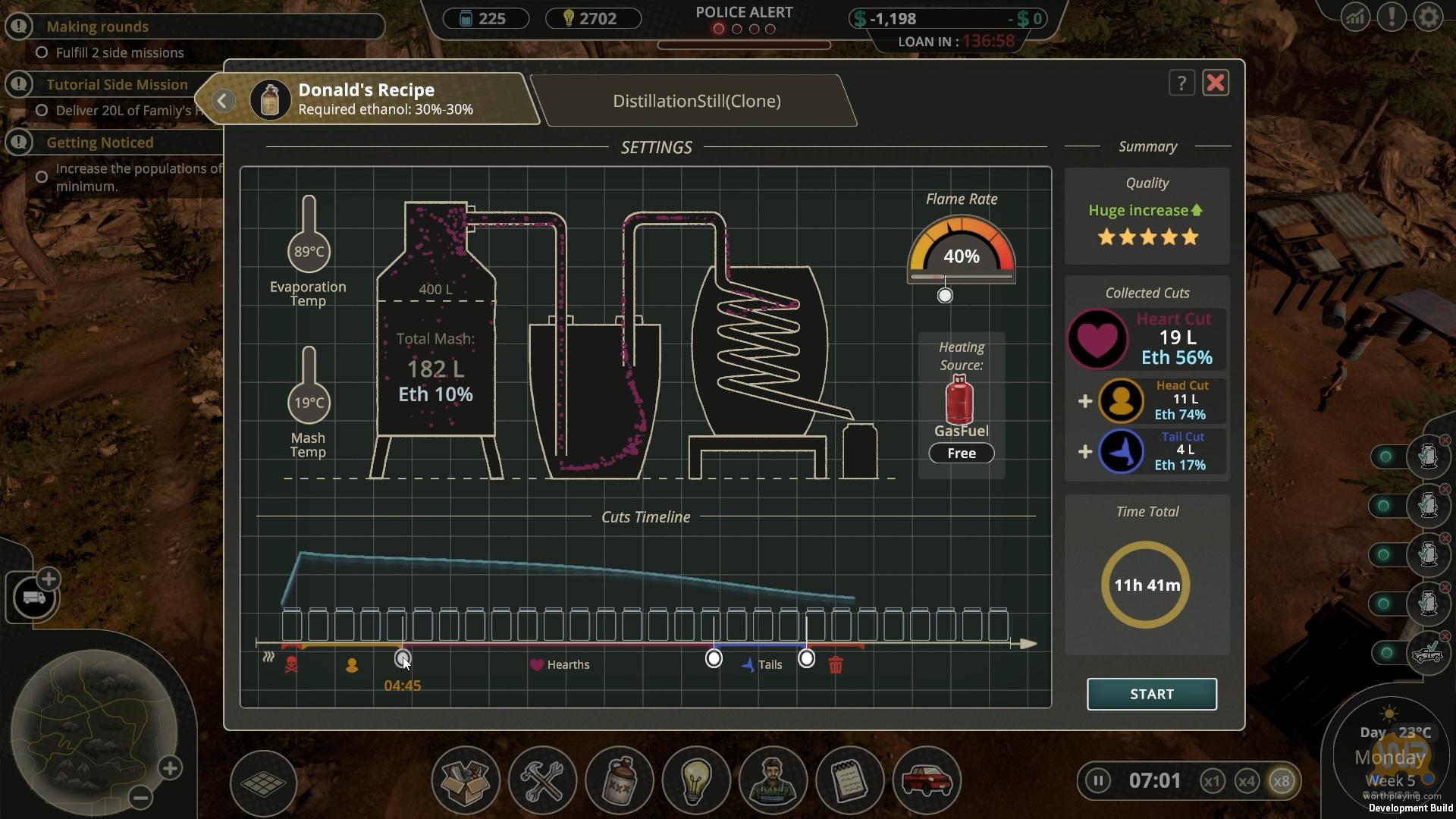Screen dimensions: 1456x819
Task: Open the lightbulb research icon in bottom bar
Action: (x=695, y=781)
